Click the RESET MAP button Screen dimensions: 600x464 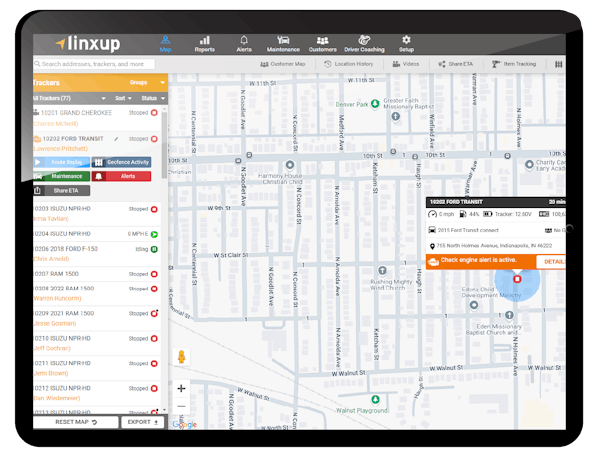(x=76, y=422)
